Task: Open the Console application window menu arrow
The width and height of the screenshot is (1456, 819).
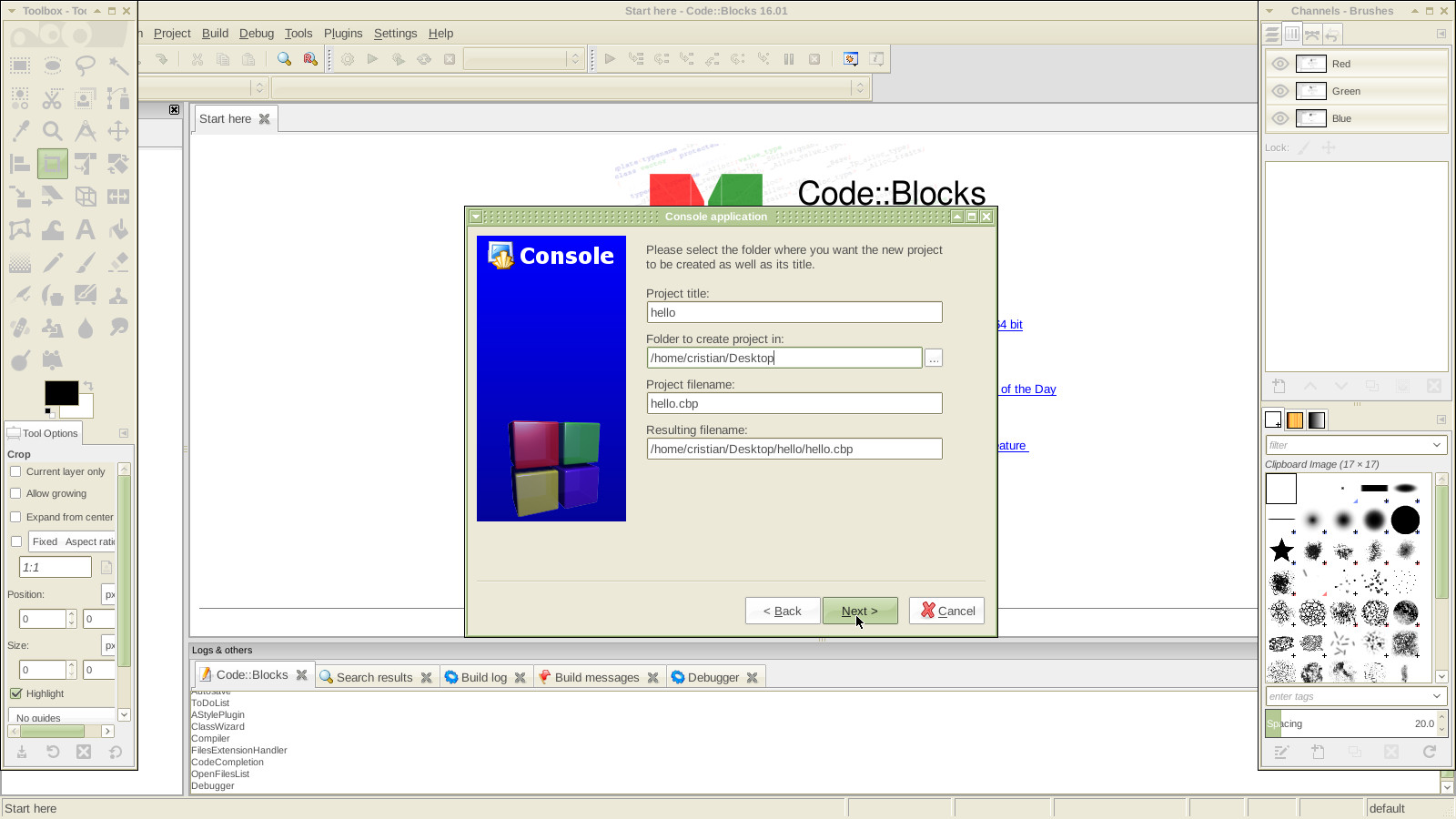Action: click(x=476, y=217)
